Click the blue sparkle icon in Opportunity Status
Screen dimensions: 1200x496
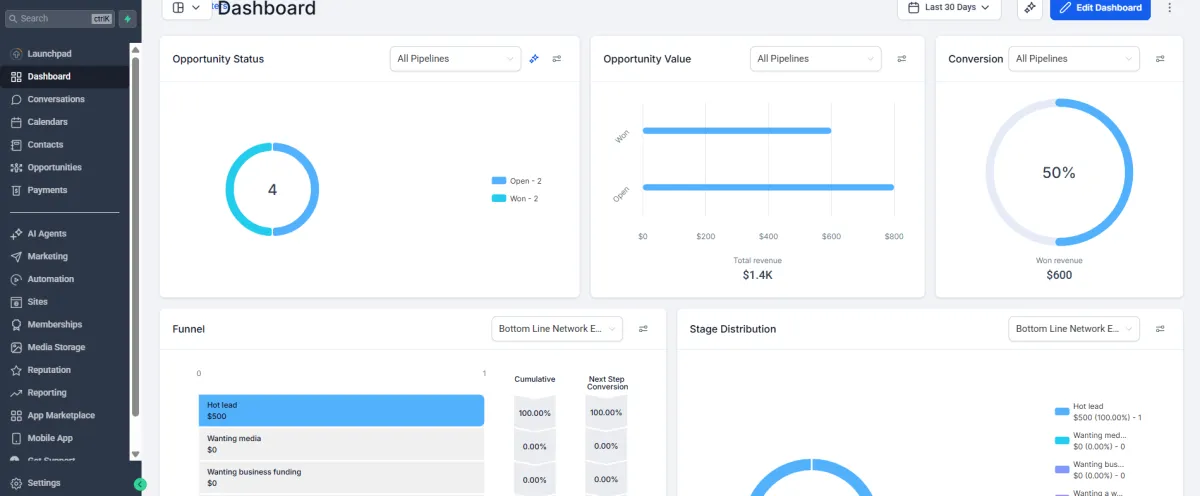pos(535,59)
